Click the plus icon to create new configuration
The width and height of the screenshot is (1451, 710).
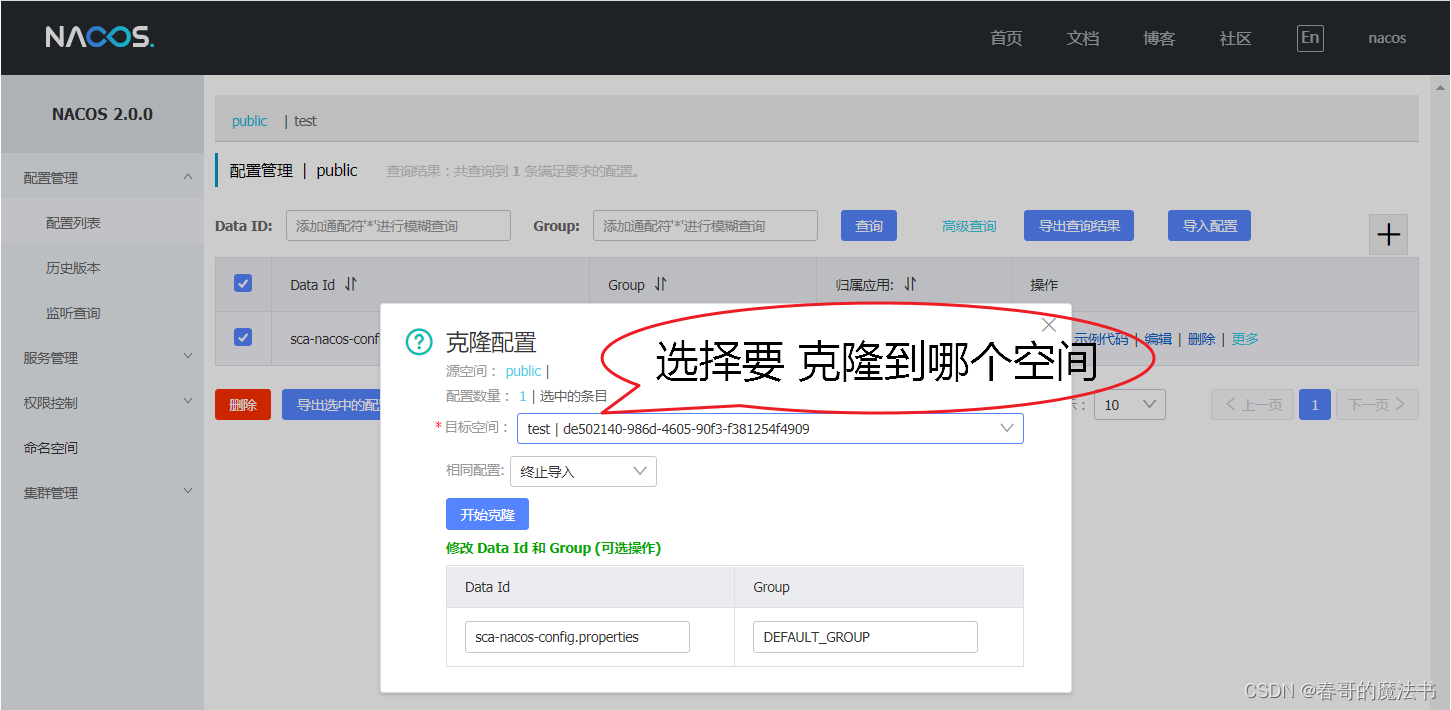coord(1388,234)
